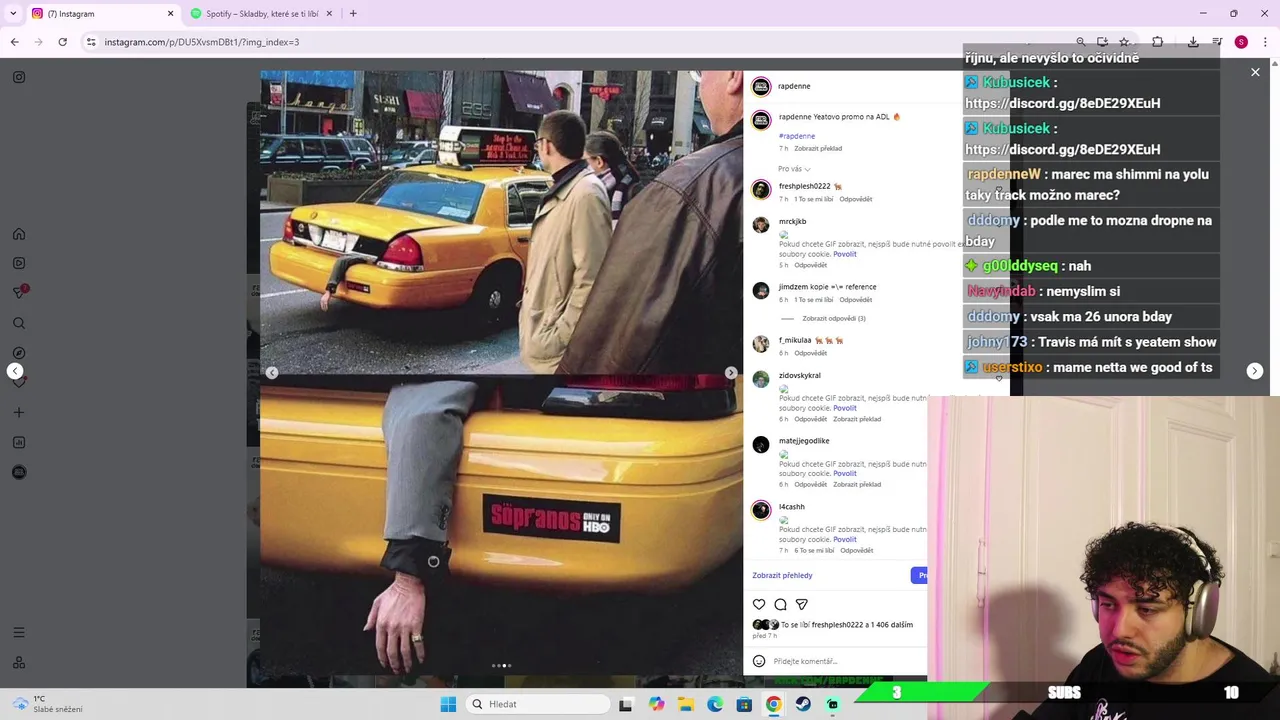Open f_mikulaa commenter profile
Viewport: 1280px width, 720px height.
(x=795, y=340)
